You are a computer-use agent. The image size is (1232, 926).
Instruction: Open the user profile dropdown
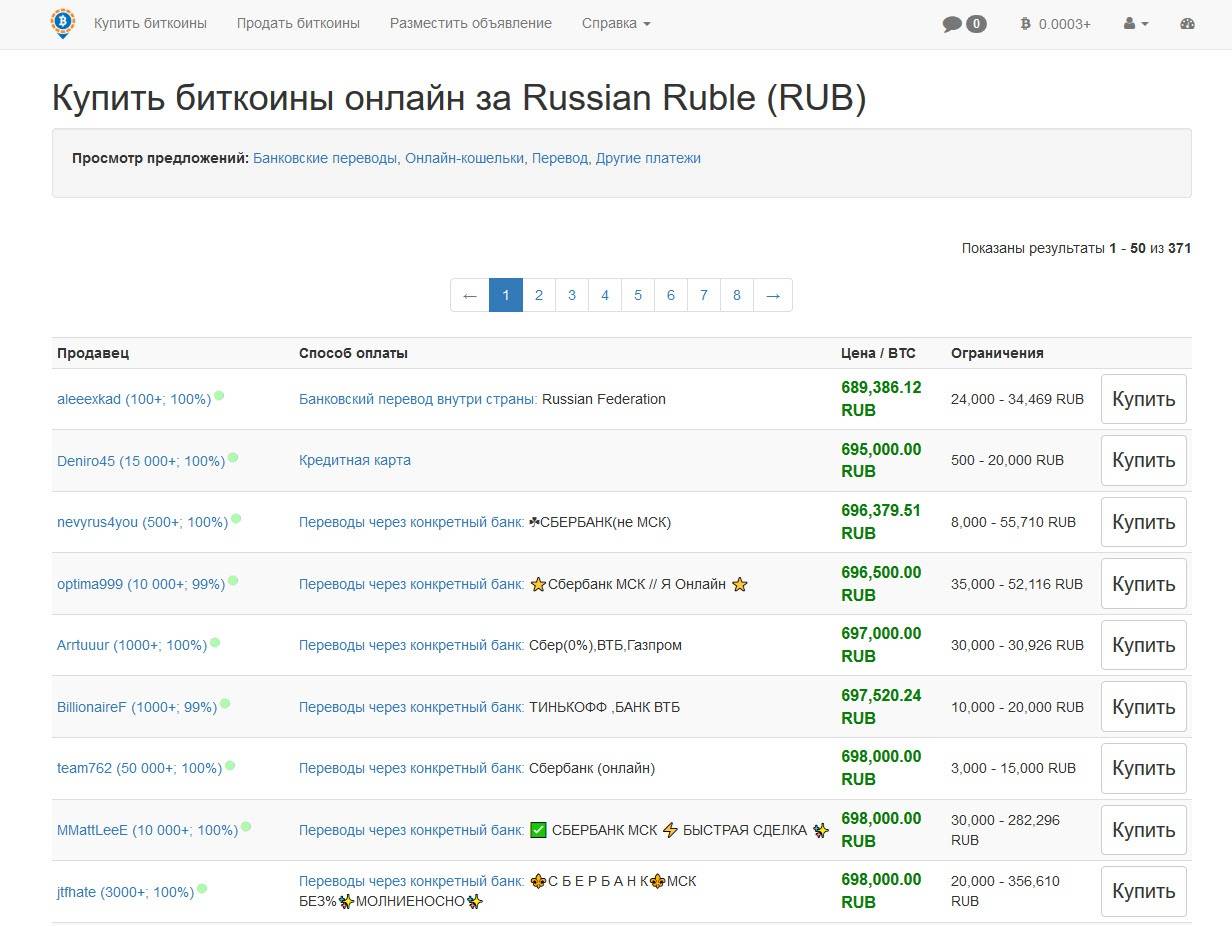pos(1135,24)
